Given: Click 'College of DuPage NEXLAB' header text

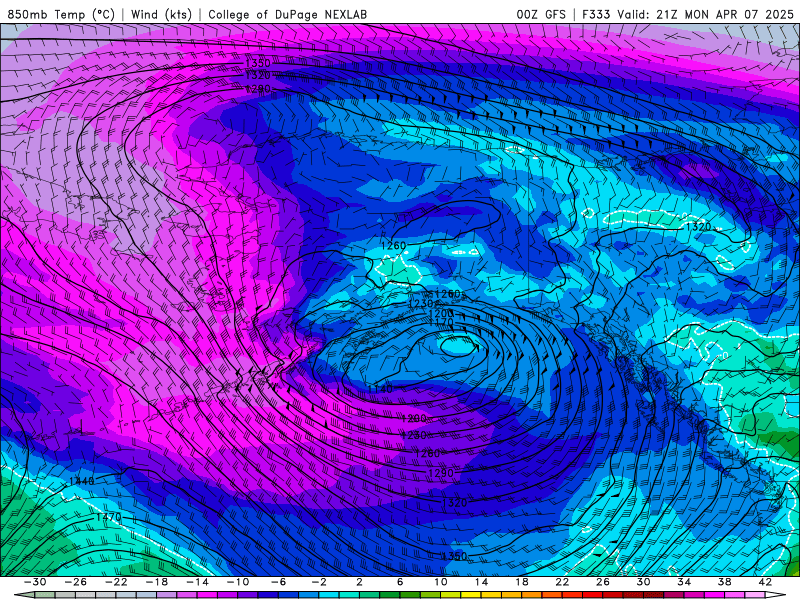Looking at the screenshot, I should tap(287, 14).
